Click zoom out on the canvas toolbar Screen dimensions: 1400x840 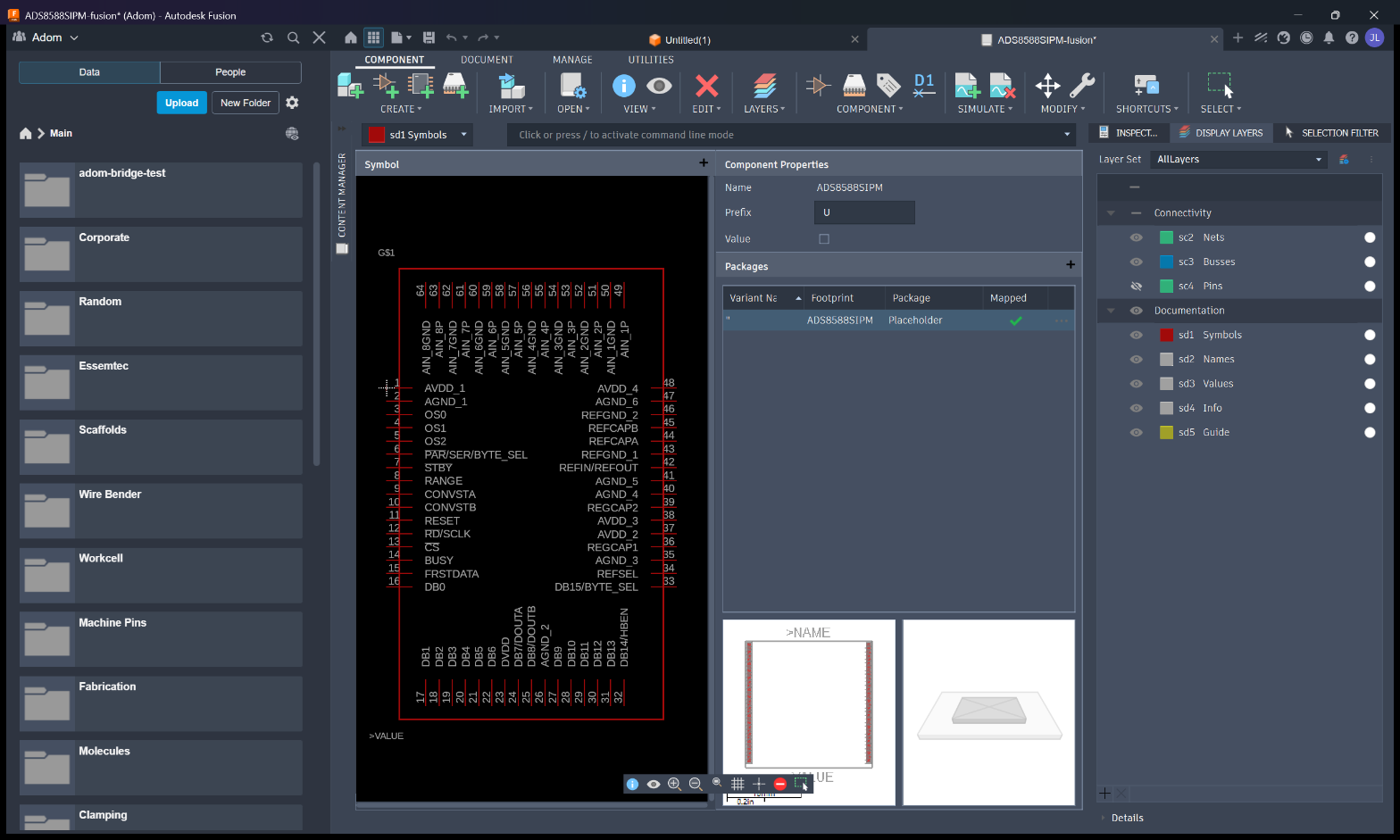(696, 784)
